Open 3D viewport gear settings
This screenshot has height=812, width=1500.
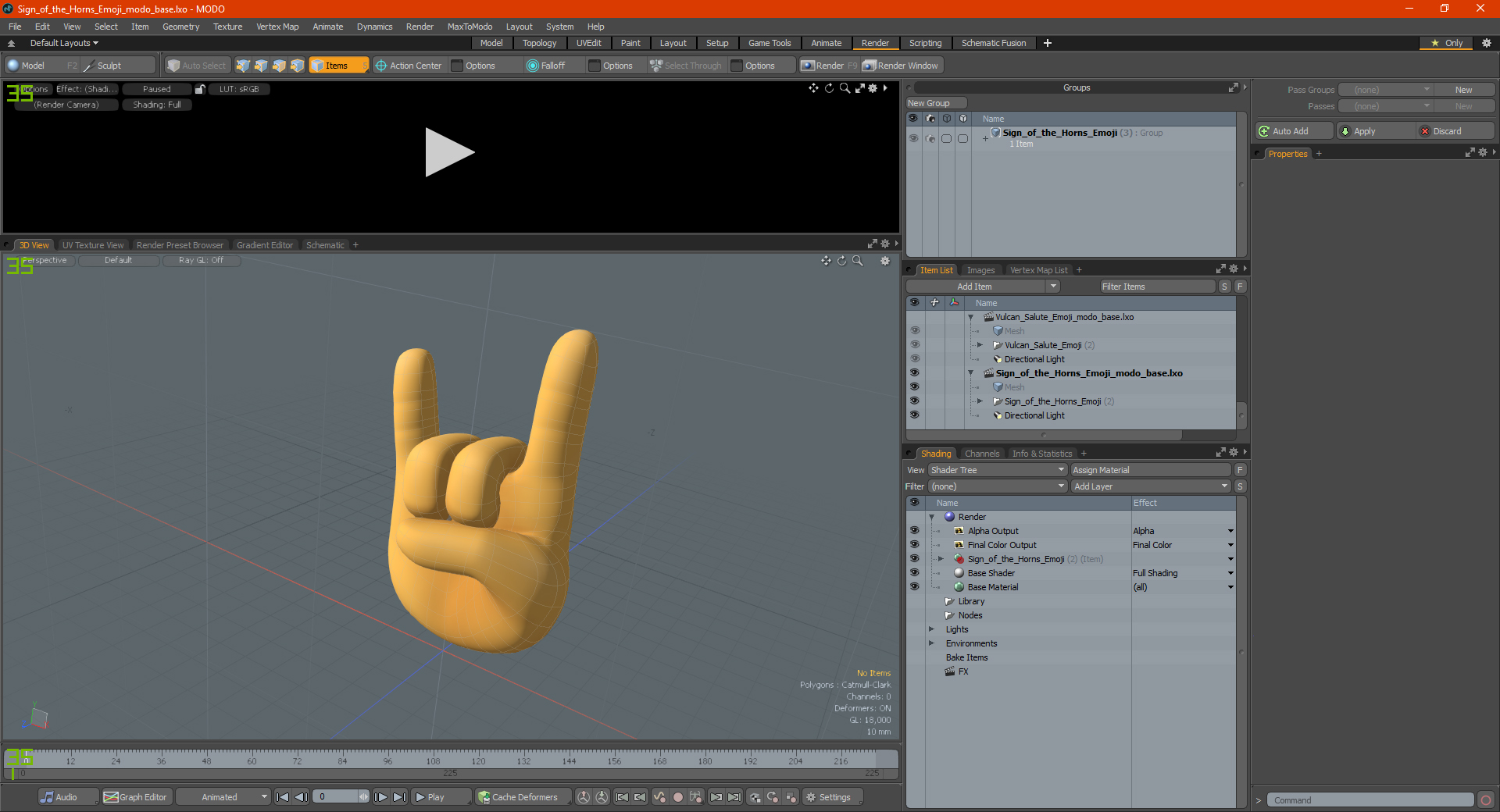pos(885,261)
